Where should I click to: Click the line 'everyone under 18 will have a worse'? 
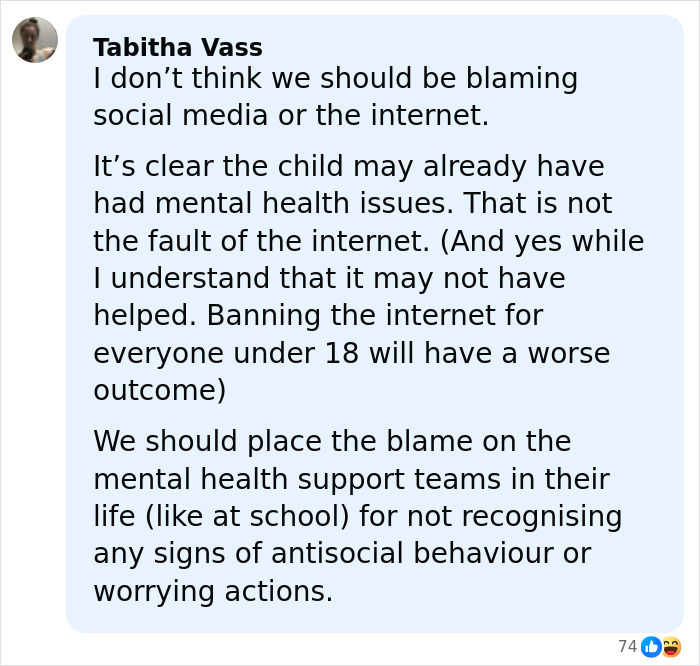pos(351,353)
